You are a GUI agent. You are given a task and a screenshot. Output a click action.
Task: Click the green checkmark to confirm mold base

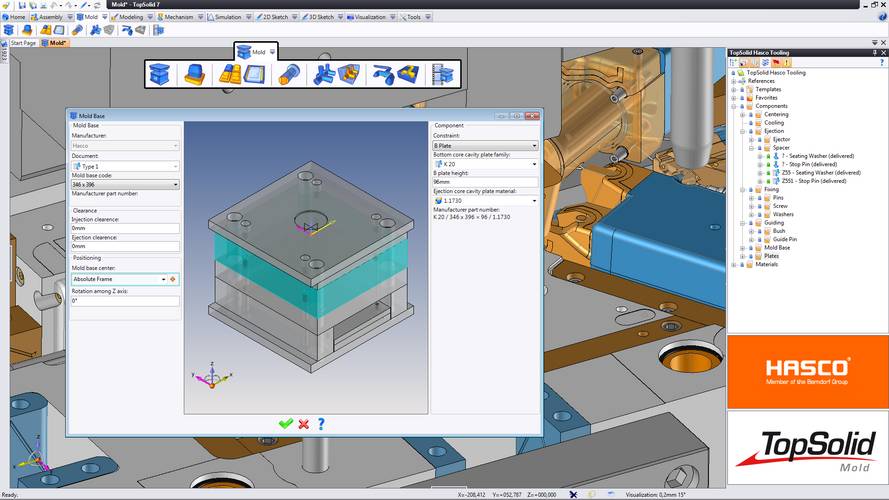285,424
